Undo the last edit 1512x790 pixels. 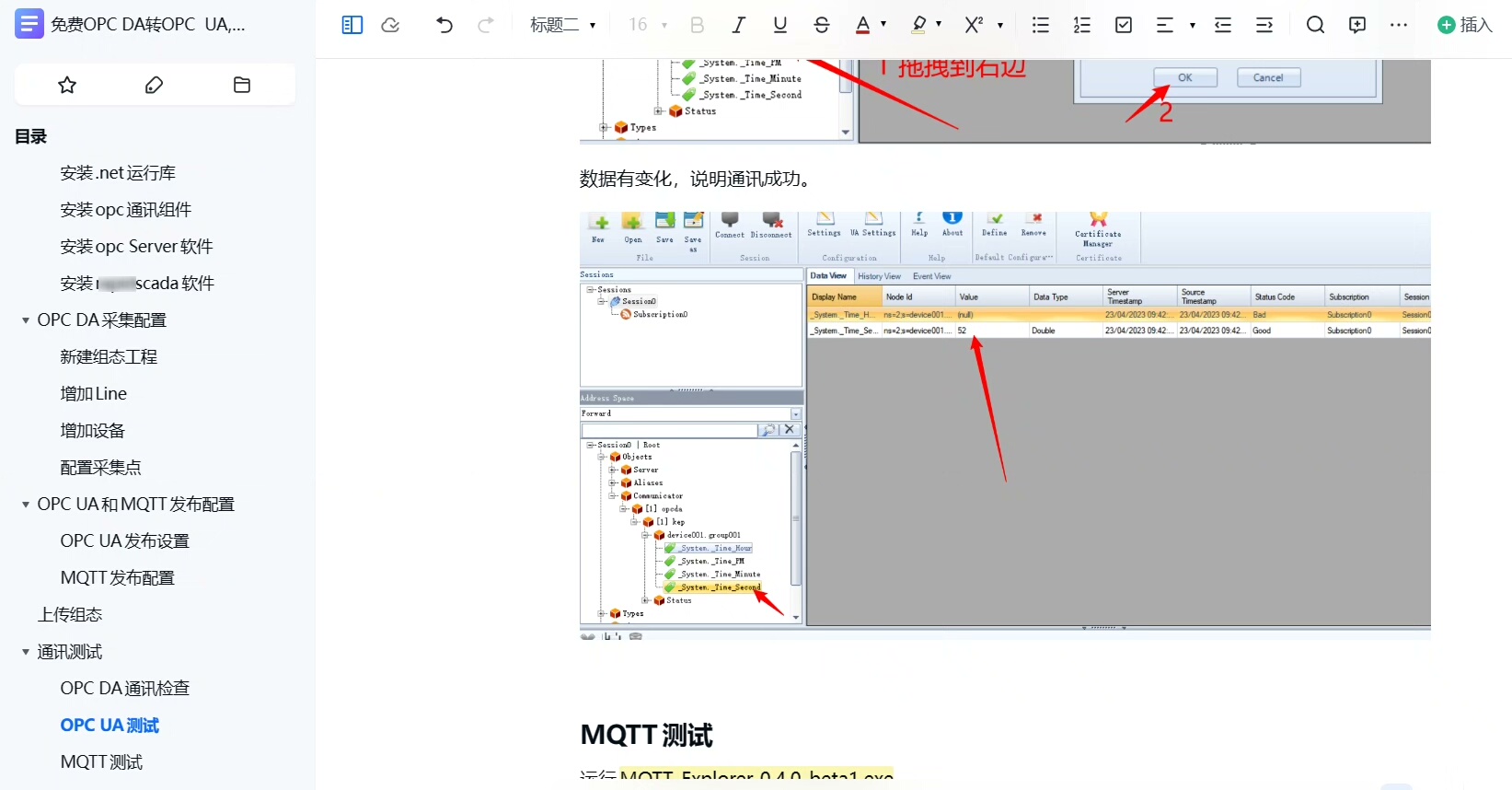click(444, 25)
